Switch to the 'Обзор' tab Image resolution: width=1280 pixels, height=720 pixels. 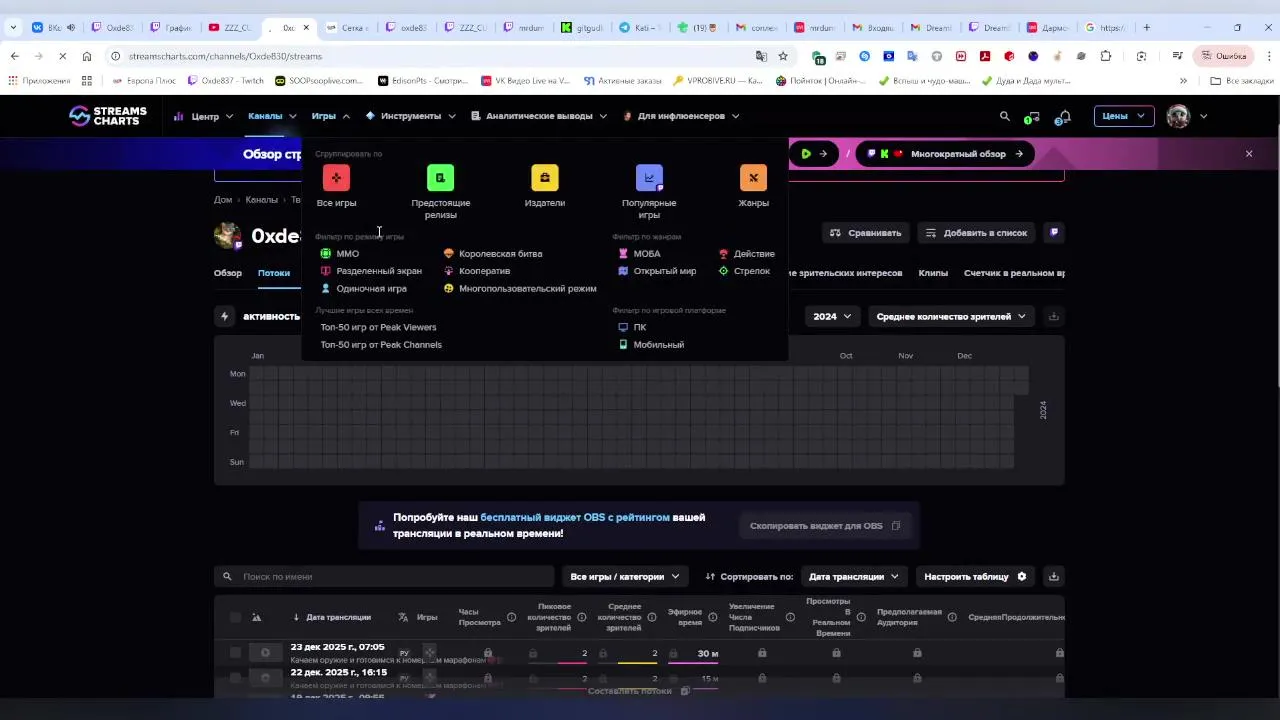(x=228, y=273)
